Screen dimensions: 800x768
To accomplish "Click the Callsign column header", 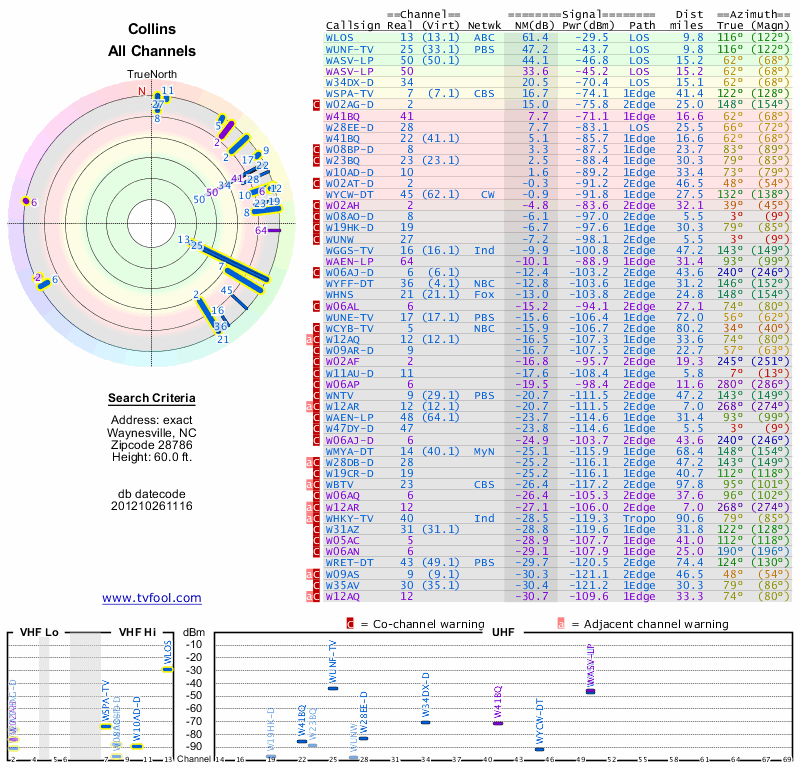I will click(353, 26).
